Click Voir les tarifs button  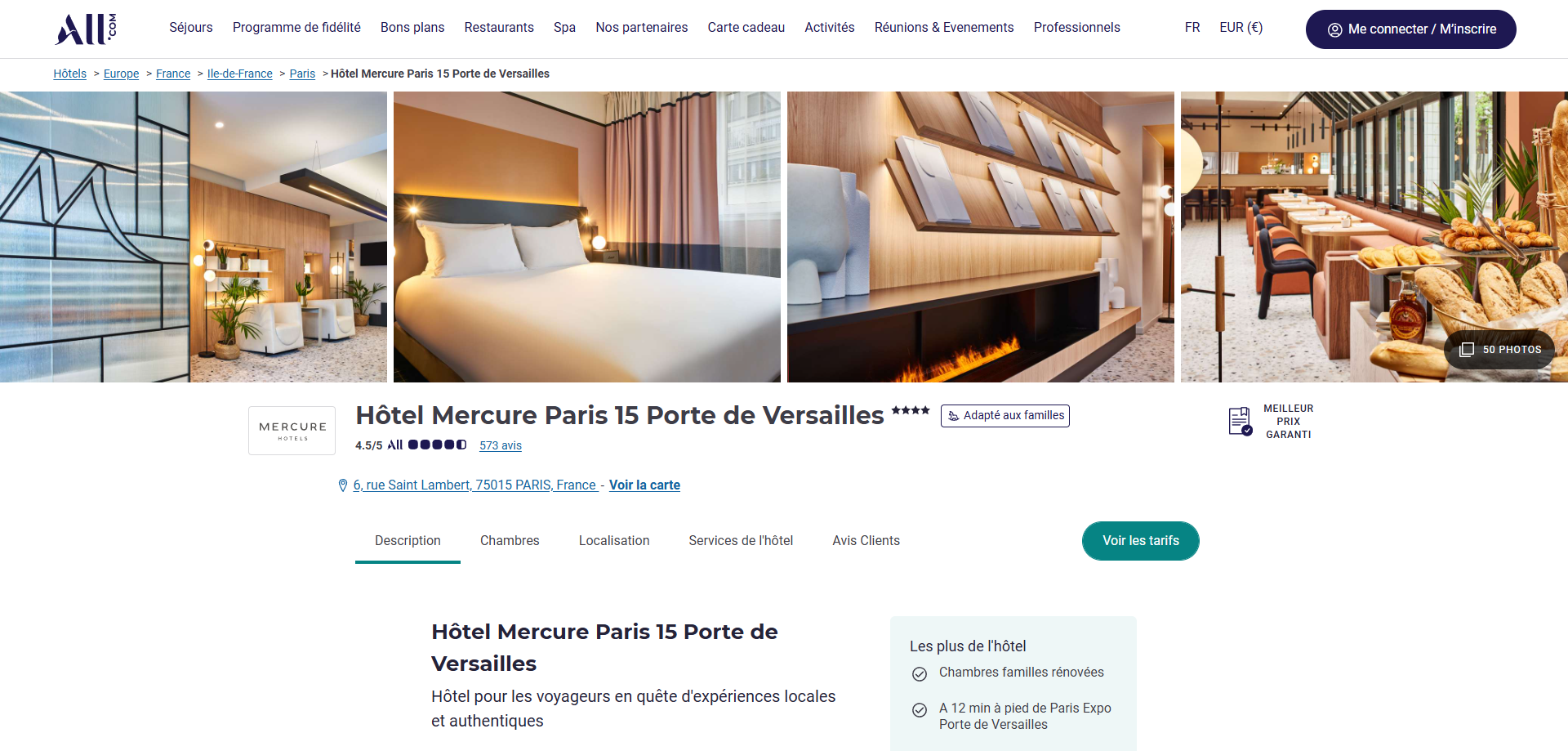[x=1141, y=541]
